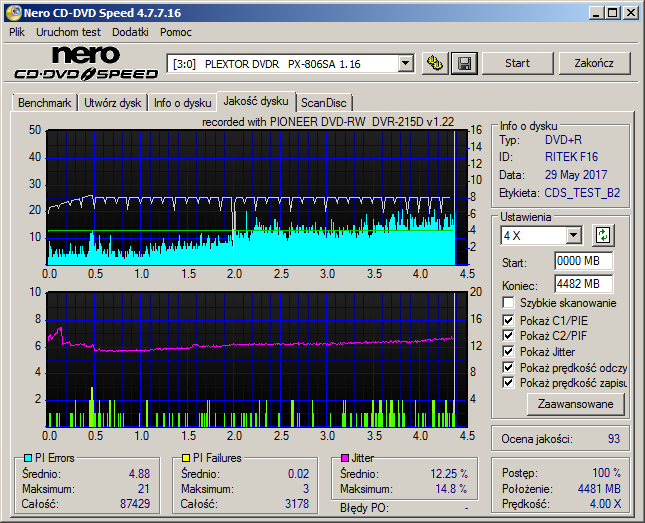The height and width of the screenshot is (523, 645).
Task: Minimize the Nero CD-DVD Speed window
Action: [596, 13]
